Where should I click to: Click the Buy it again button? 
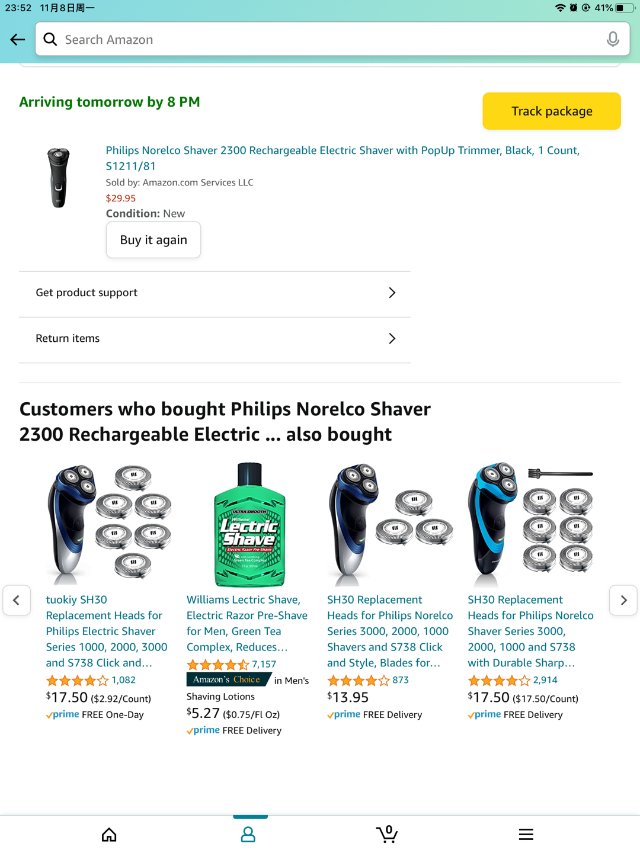[x=153, y=240]
